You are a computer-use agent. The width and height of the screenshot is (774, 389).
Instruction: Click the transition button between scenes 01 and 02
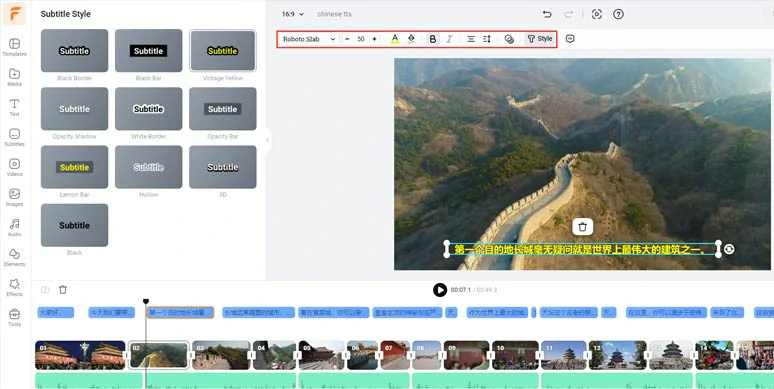(x=127, y=355)
